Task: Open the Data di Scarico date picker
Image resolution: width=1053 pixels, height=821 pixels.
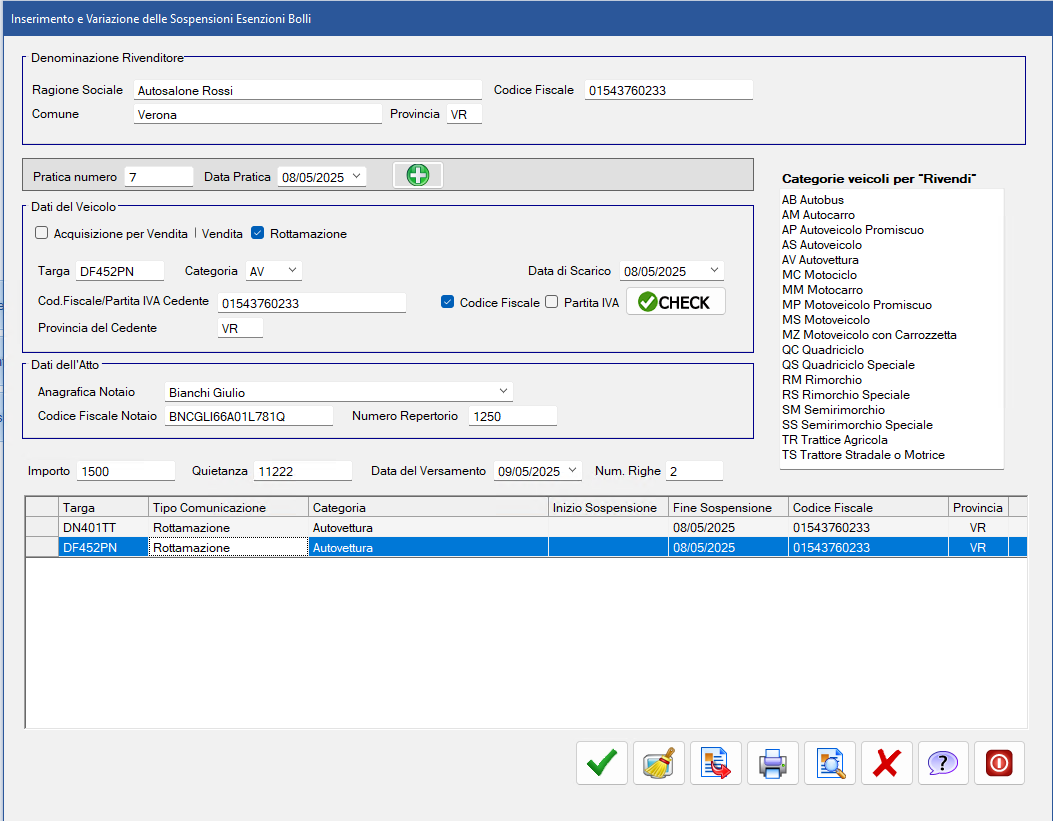Action: click(x=714, y=271)
